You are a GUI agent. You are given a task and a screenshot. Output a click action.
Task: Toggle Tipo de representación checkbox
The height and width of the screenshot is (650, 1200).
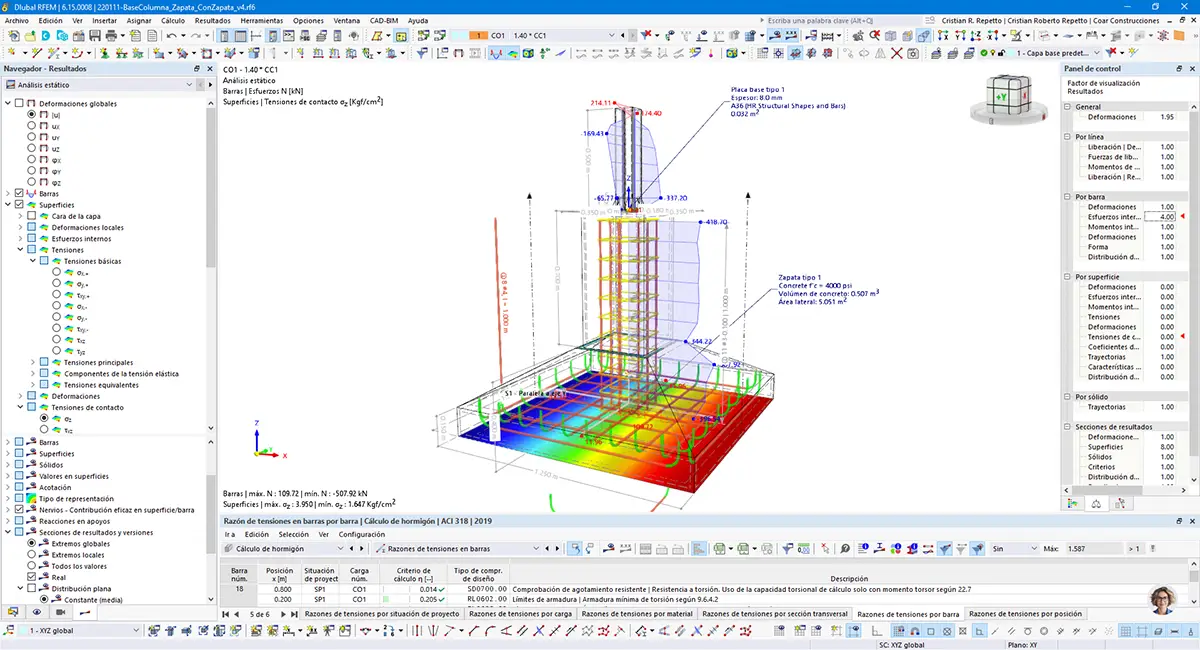(18, 498)
